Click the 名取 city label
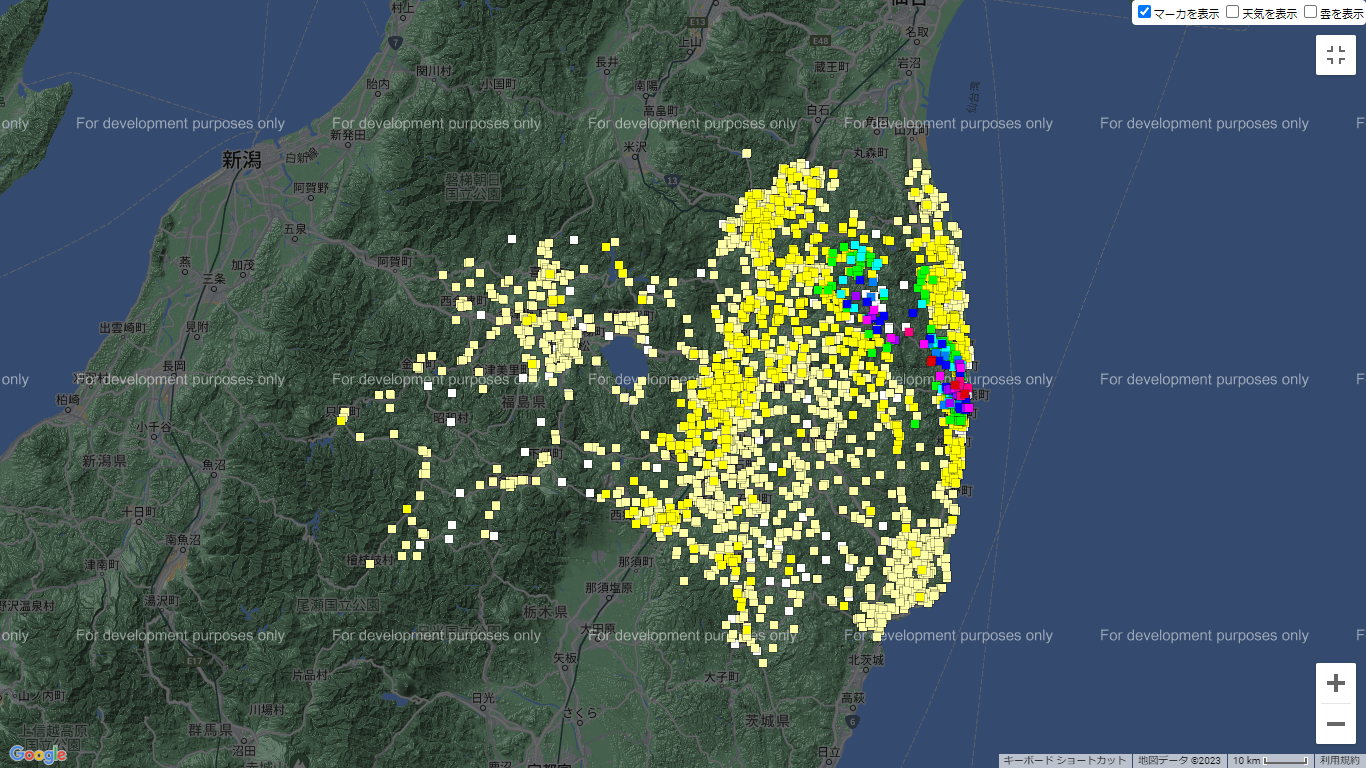Screen dimensions: 1366x768 (x=918, y=32)
